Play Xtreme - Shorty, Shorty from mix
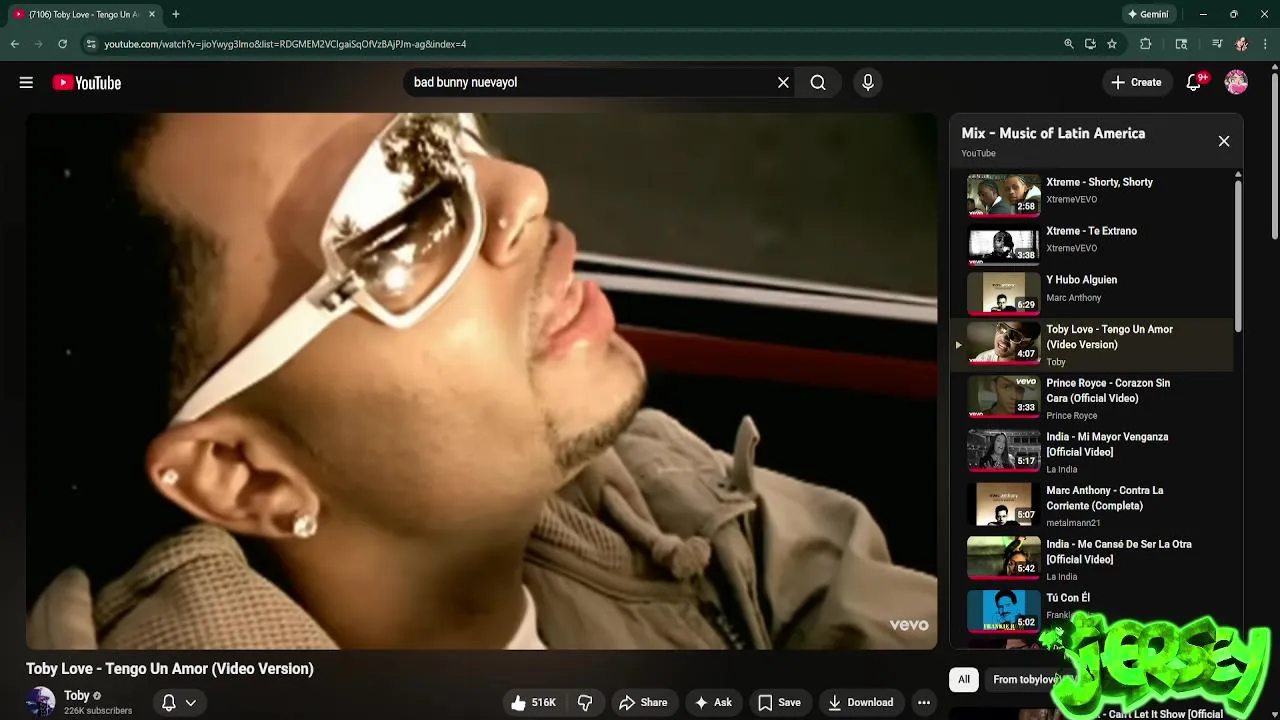The width and height of the screenshot is (1280, 720). (1092, 194)
